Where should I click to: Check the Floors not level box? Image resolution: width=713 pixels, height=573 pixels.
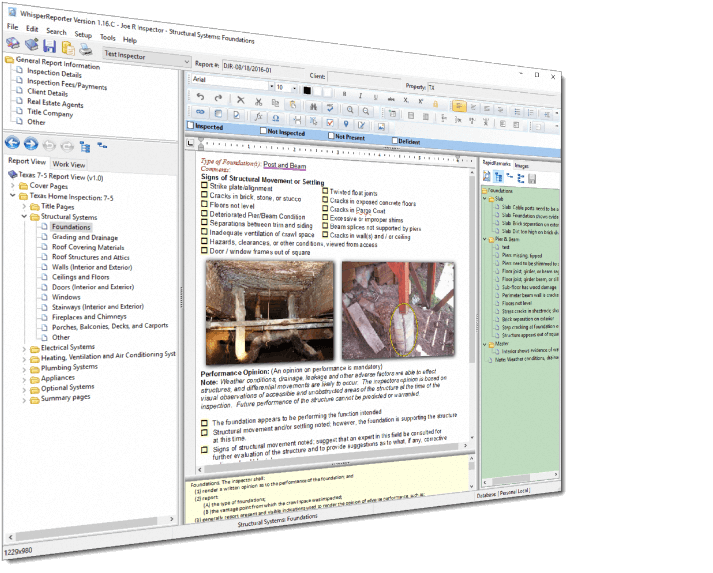click(x=204, y=204)
